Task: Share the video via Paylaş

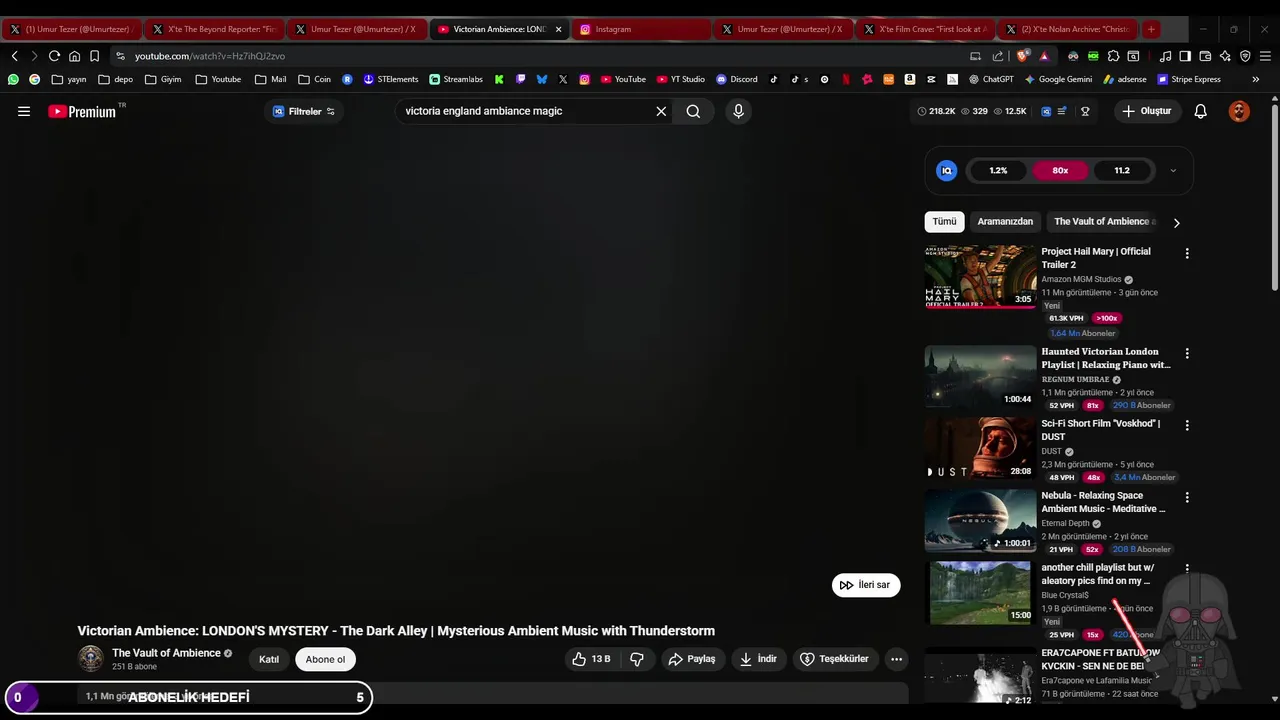Action: point(692,659)
